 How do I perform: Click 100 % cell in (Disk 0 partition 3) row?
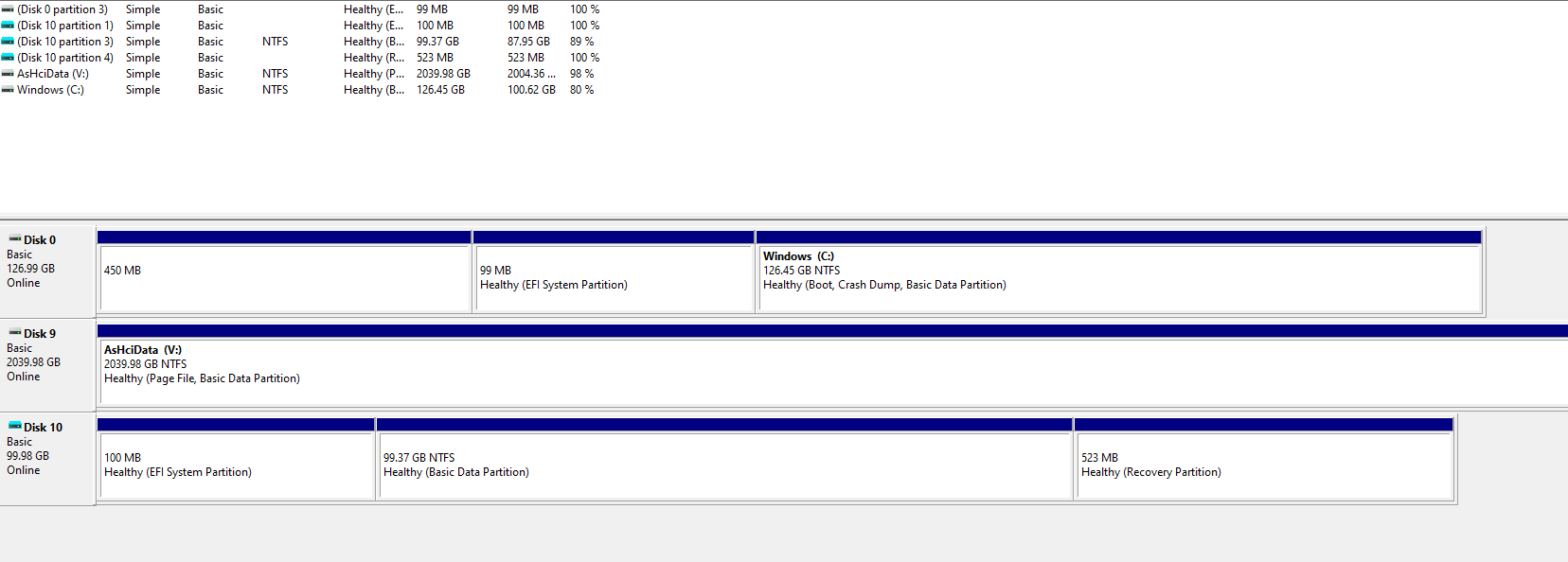584,9
